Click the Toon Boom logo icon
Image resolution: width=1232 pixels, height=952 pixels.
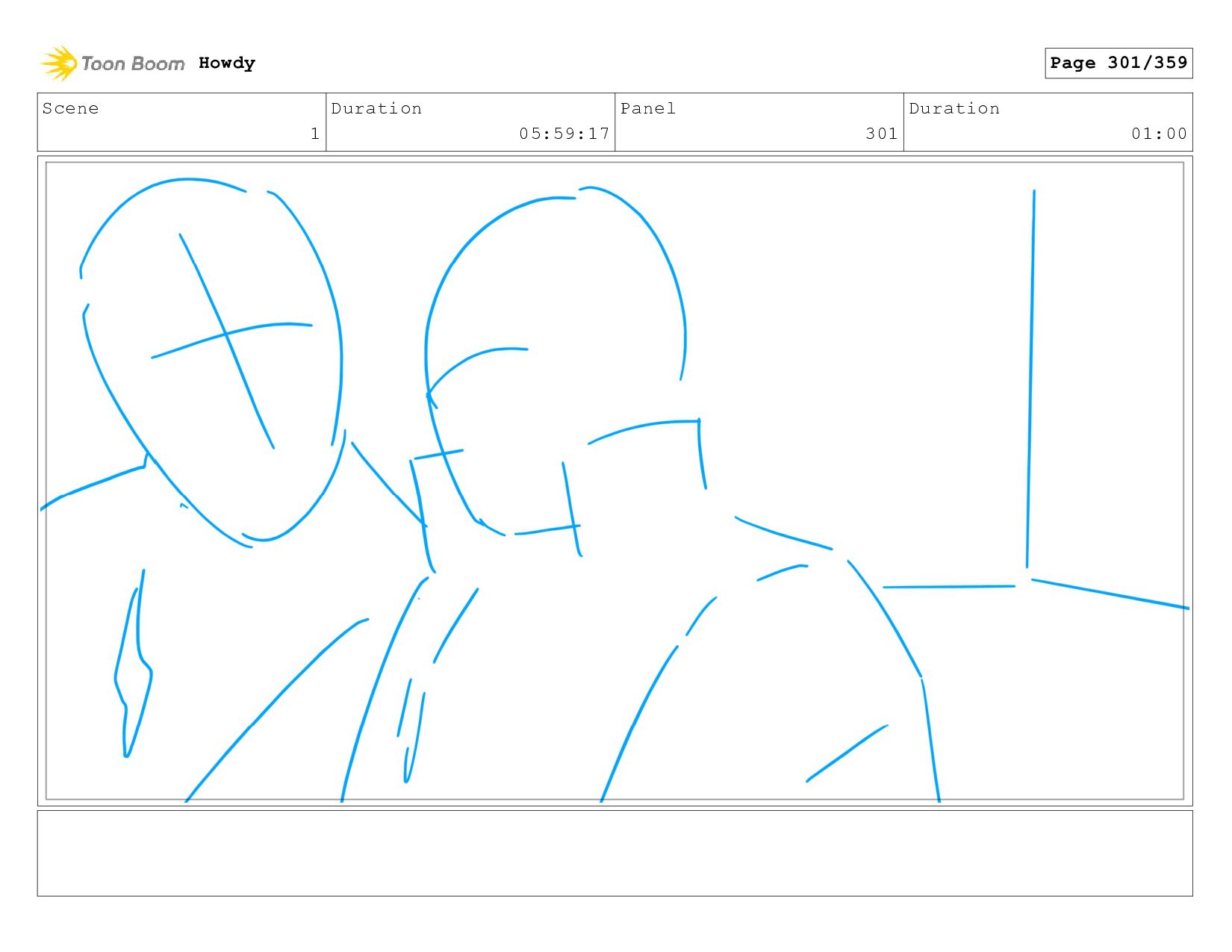point(59,63)
